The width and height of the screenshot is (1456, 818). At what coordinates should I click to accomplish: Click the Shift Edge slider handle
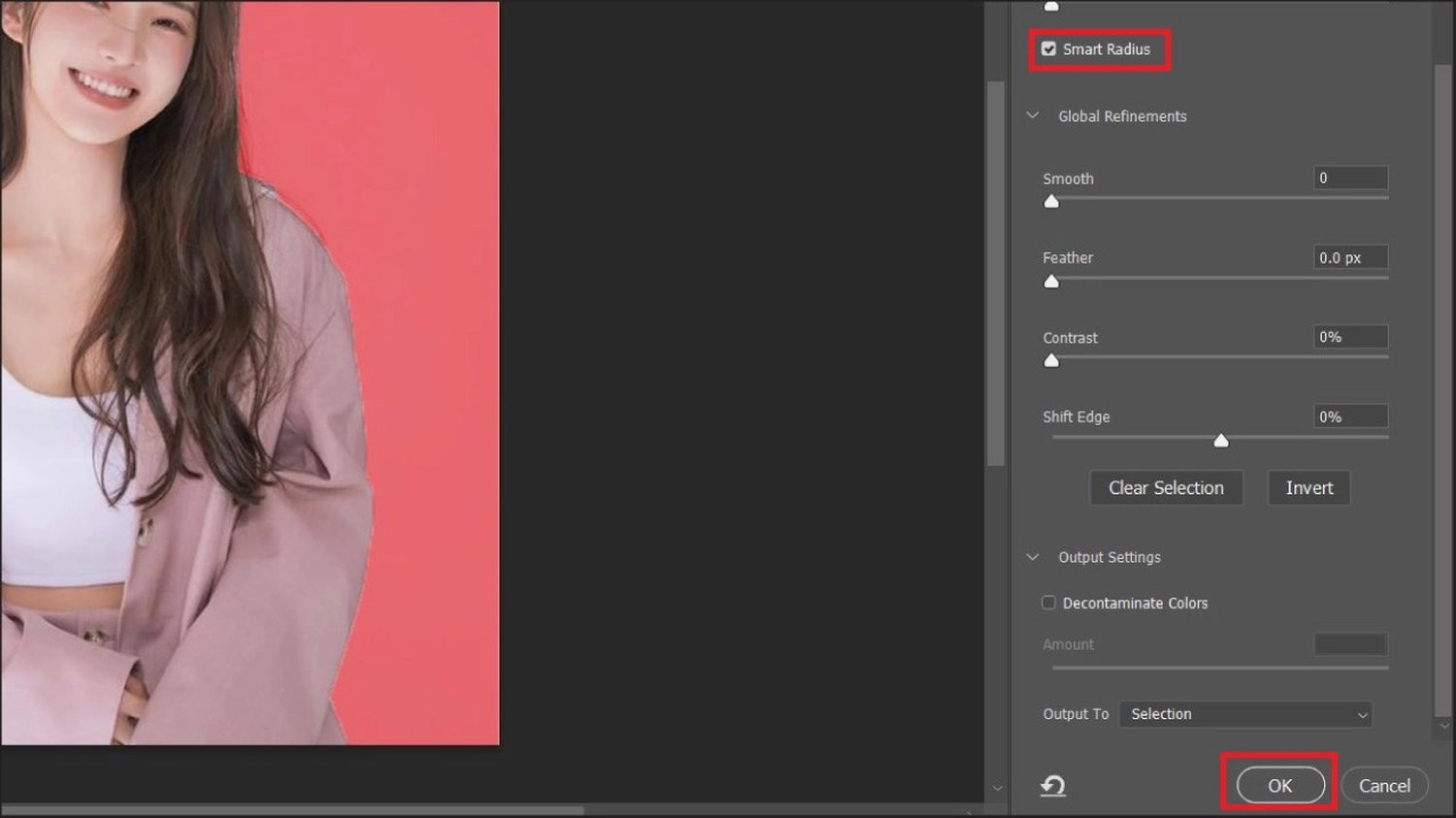point(1221,441)
